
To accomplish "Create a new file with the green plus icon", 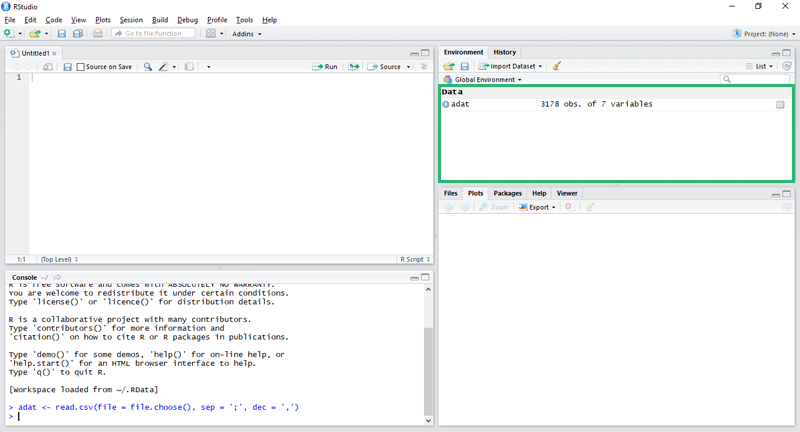I will 9,34.
